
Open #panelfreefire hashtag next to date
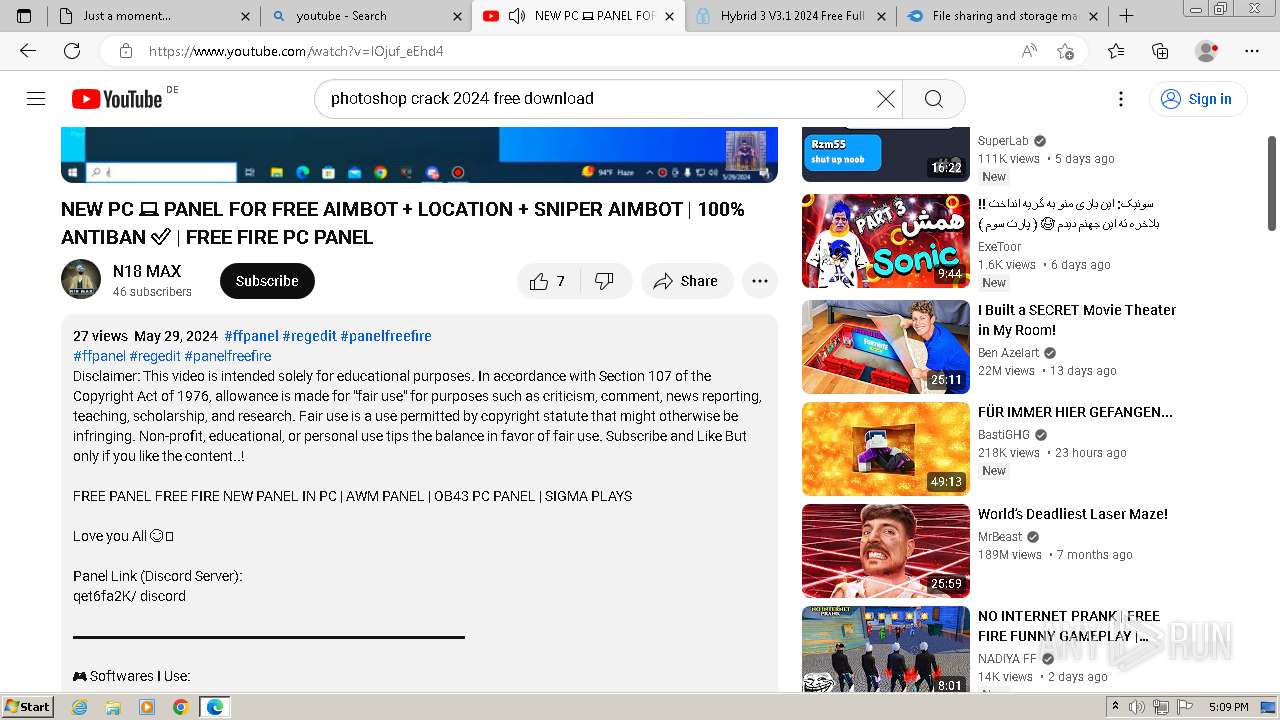click(386, 336)
